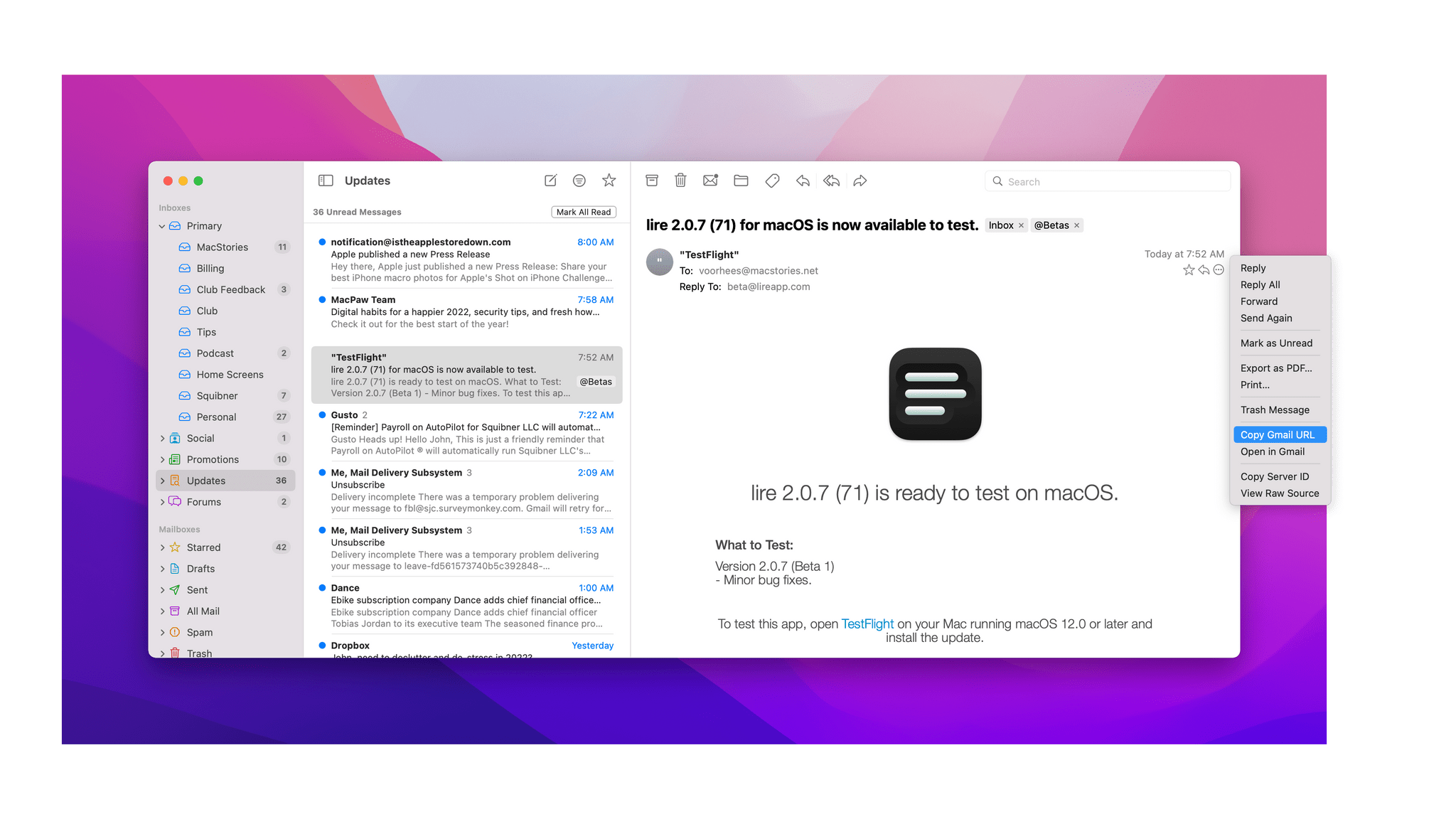This screenshot has height=819, width=1456.
Task: Remove the Inbox tag filter
Action: [1021, 225]
